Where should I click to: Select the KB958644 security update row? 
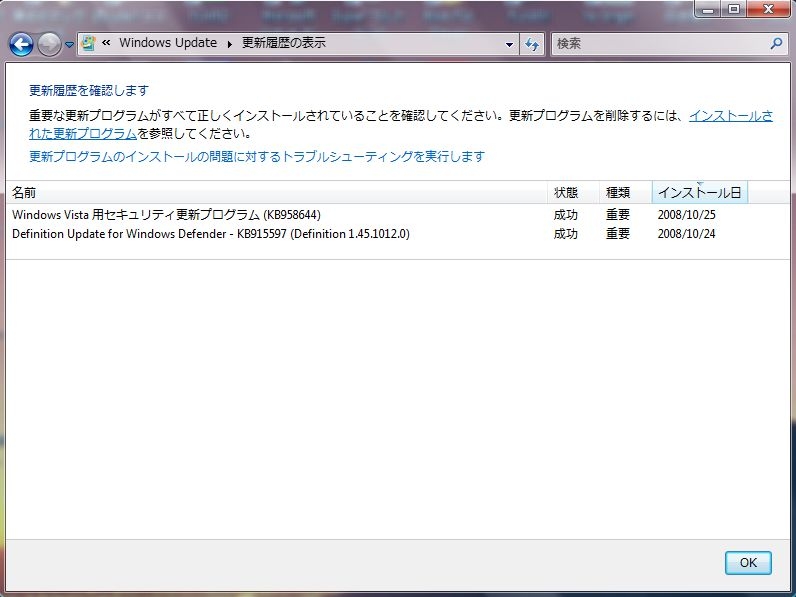[398, 215]
